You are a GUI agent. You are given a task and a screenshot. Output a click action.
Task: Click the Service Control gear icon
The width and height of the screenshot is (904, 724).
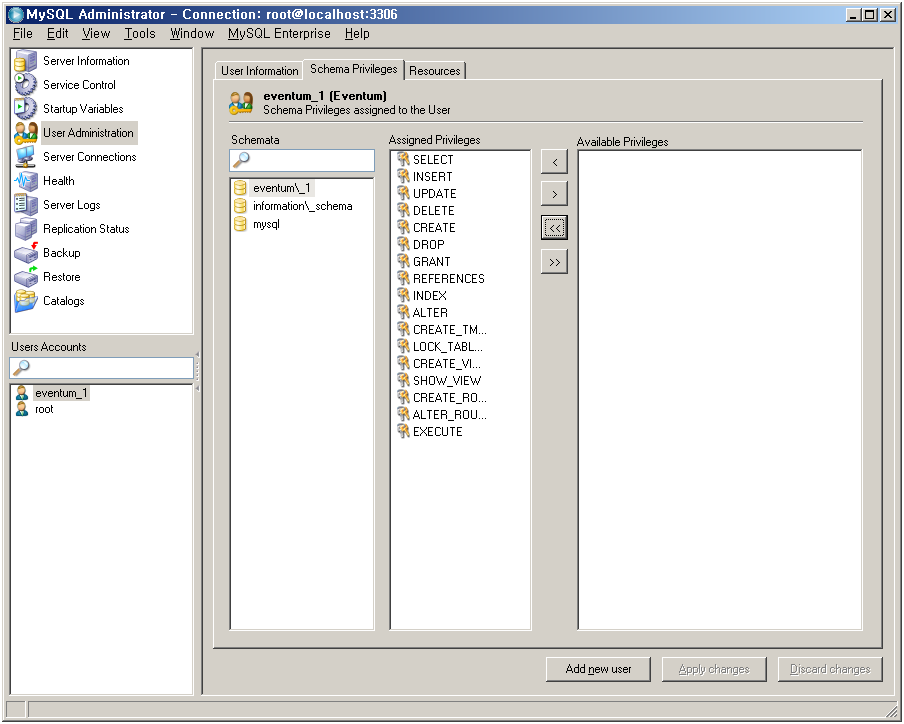[25, 85]
